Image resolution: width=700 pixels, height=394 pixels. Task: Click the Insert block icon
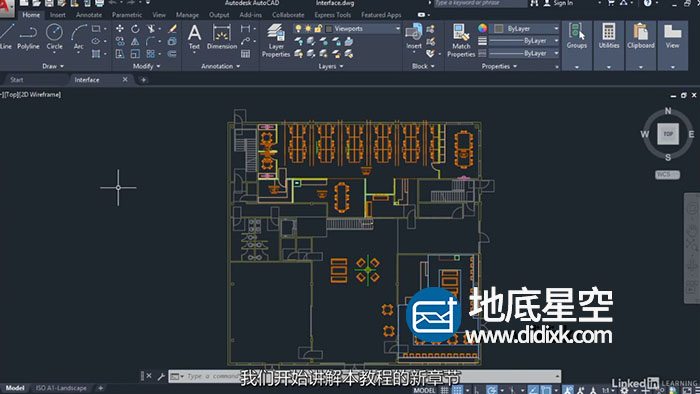click(414, 37)
